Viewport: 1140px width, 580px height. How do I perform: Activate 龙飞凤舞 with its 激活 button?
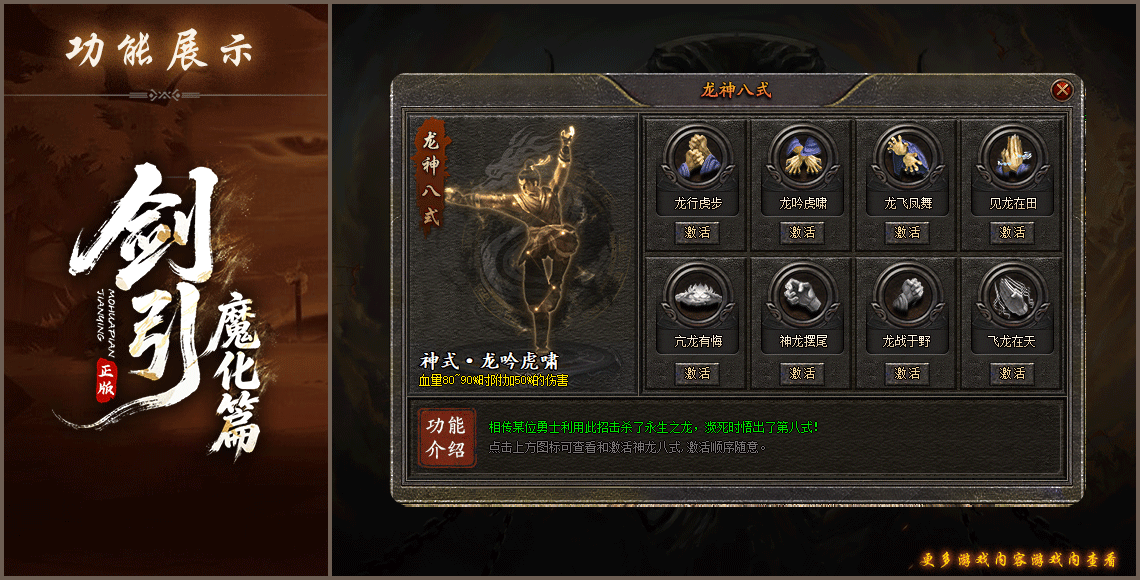[907, 233]
